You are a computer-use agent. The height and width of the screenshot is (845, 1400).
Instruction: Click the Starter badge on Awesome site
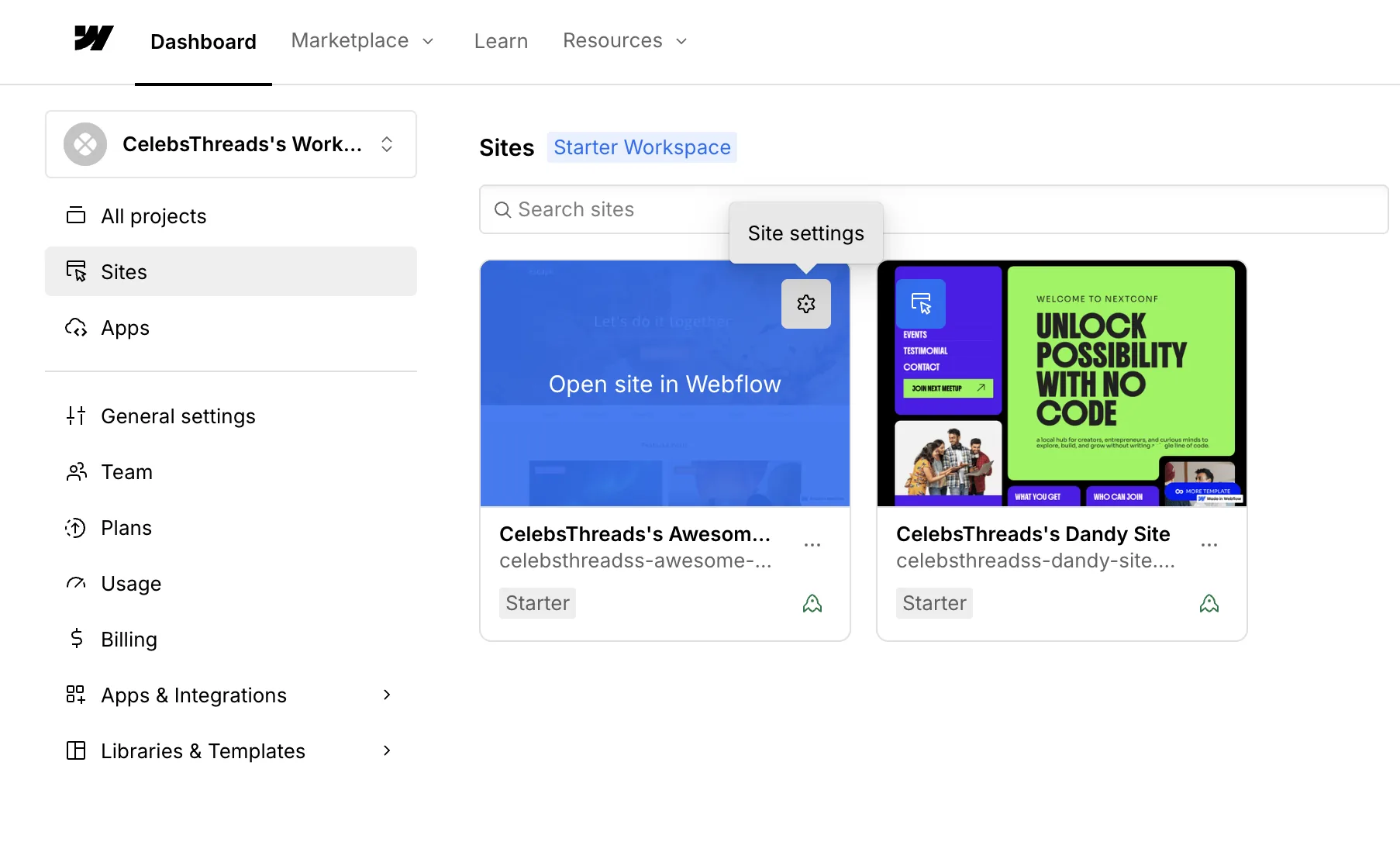point(537,603)
